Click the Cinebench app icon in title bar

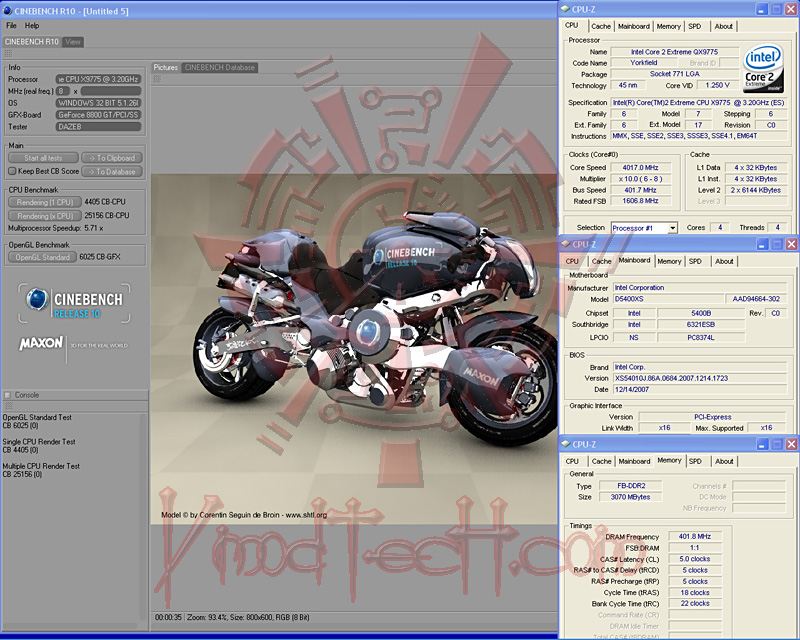[7, 11]
